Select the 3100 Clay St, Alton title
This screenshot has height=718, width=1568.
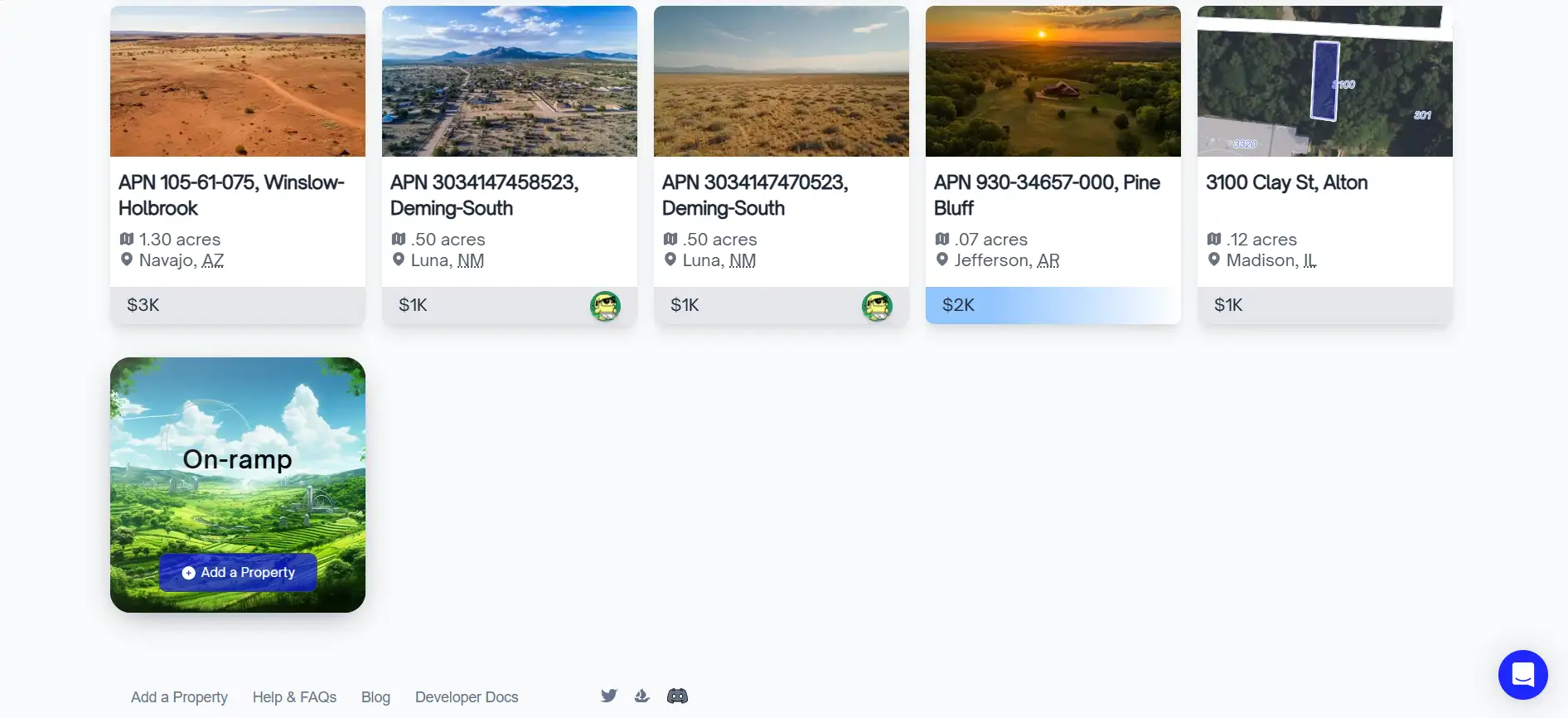1286,182
